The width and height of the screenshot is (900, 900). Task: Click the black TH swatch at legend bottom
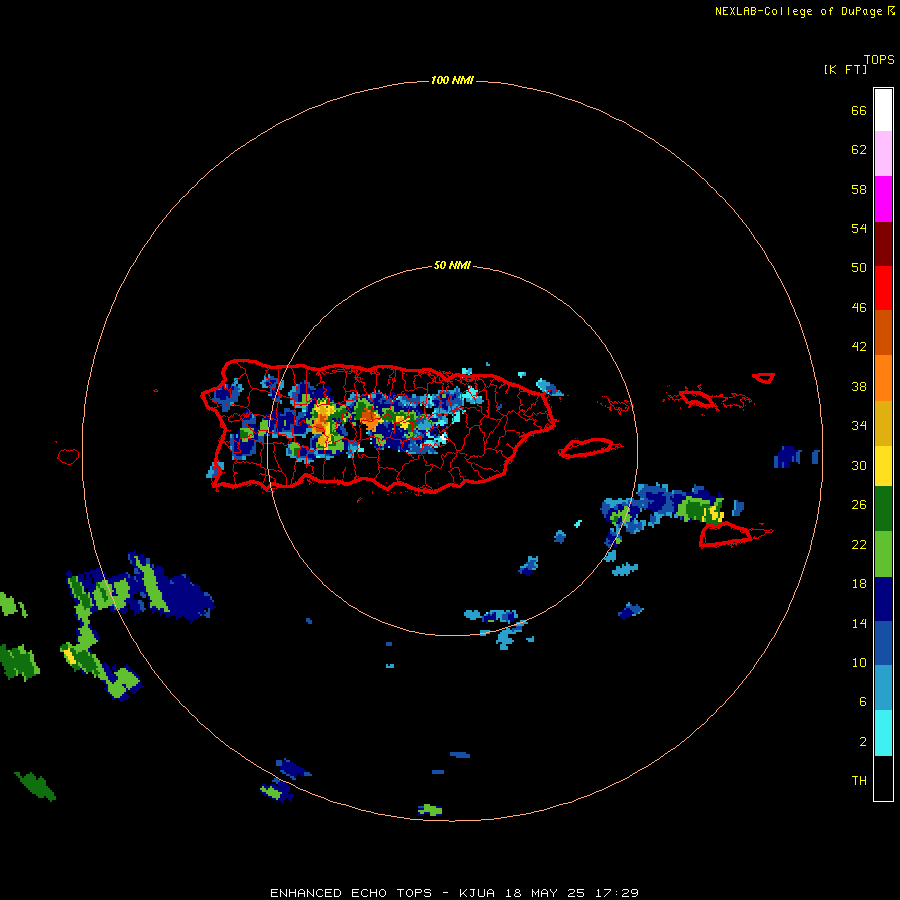(883, 778)
